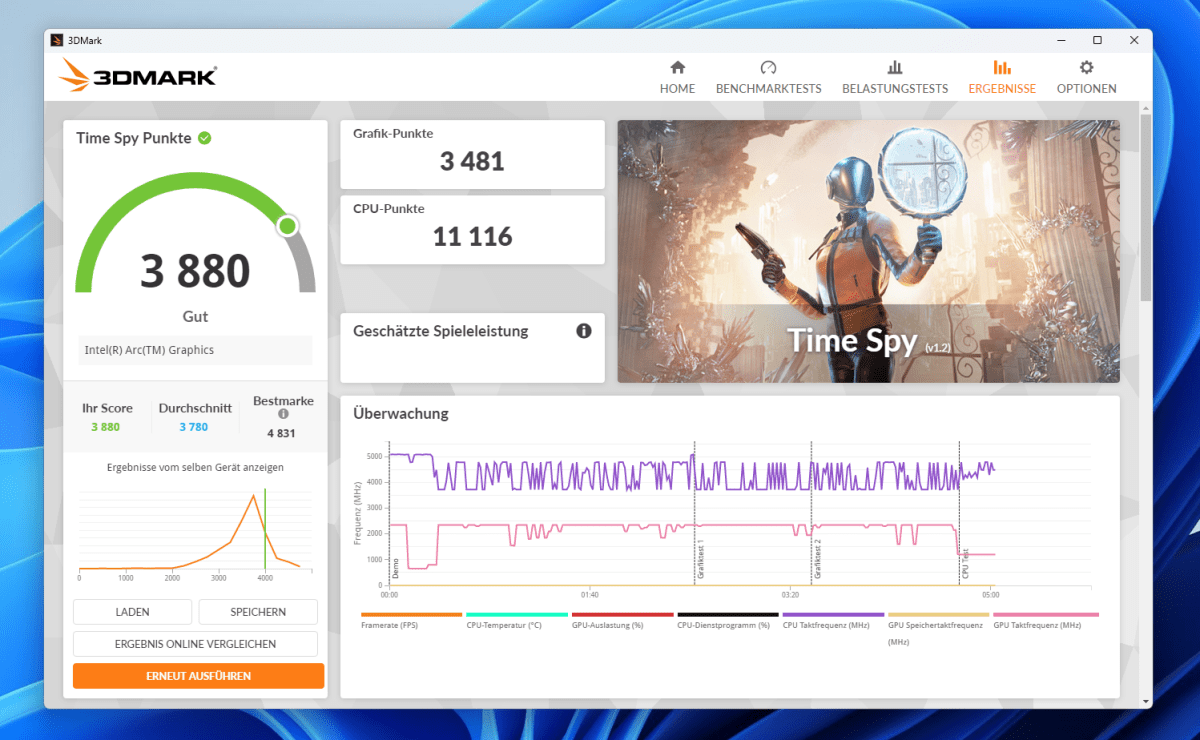The height and width of the screenshot is (740, 1200).
Task: Maximize the 3DMark window
Action: click(1097, 40)
